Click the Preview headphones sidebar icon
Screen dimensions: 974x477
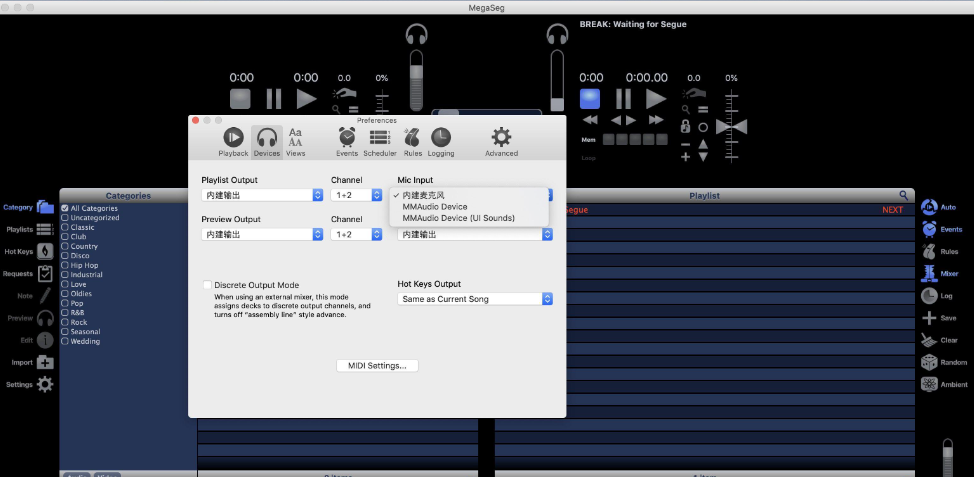[45, 318]
